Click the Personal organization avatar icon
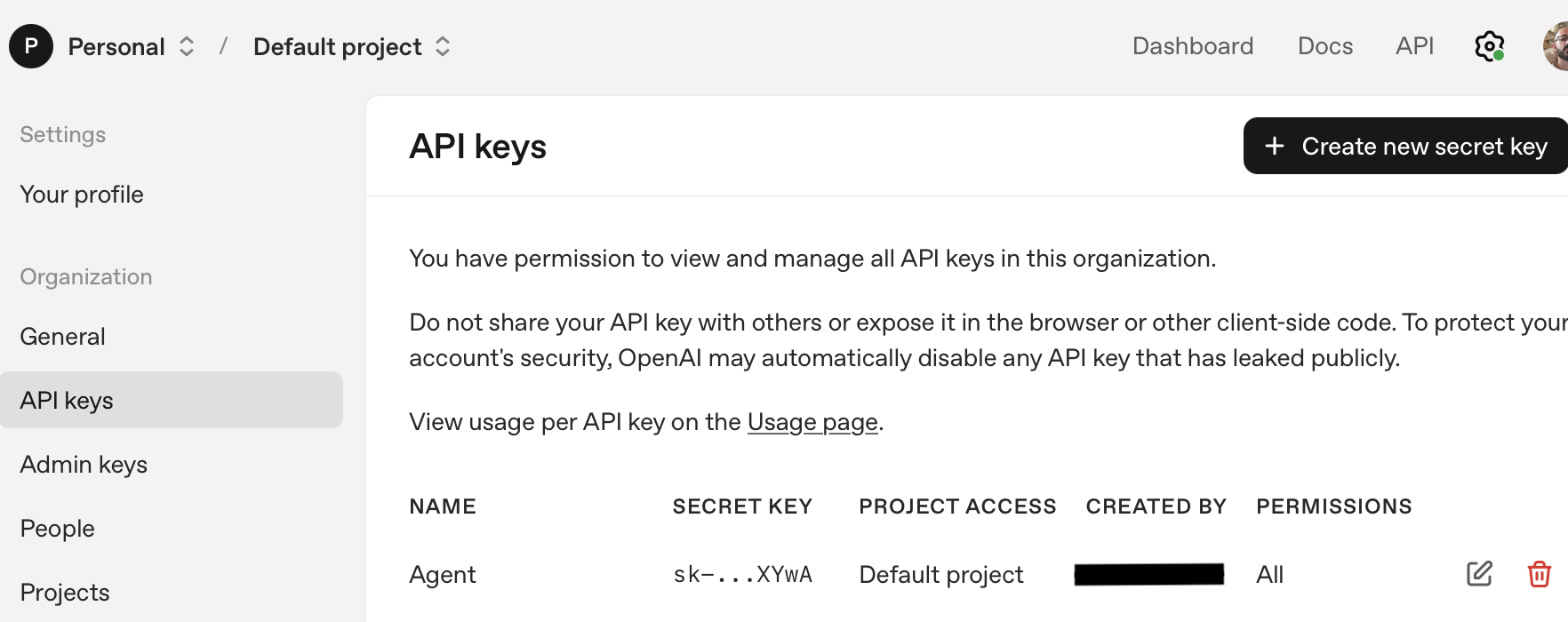The width and height of the screenshot is (1568, 622). click(31, 46)
